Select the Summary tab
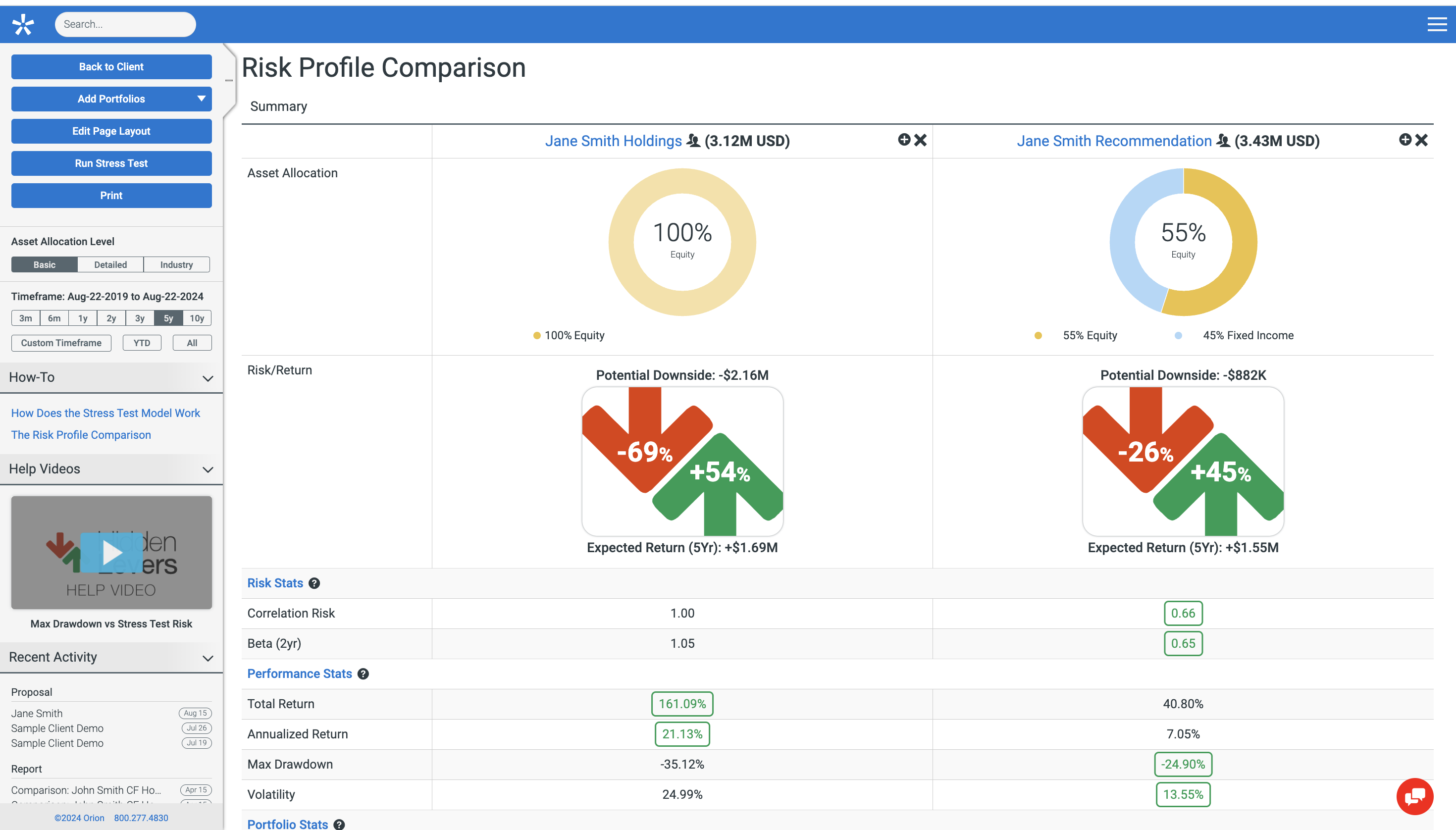The width and height of the screenshot is (1456, 830). coord(279,106)
